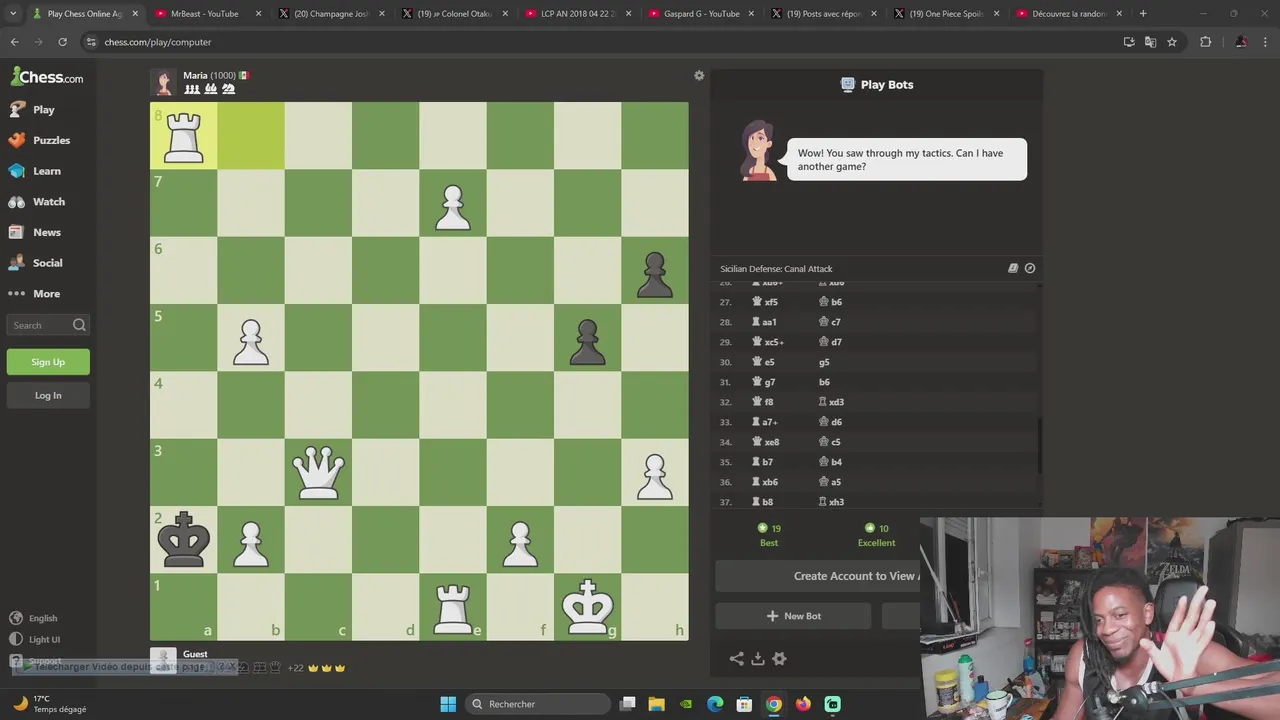This screenshot has width=1280, height=720.
Task: Translate page icon in address bar
Action: click(1150, 42)
